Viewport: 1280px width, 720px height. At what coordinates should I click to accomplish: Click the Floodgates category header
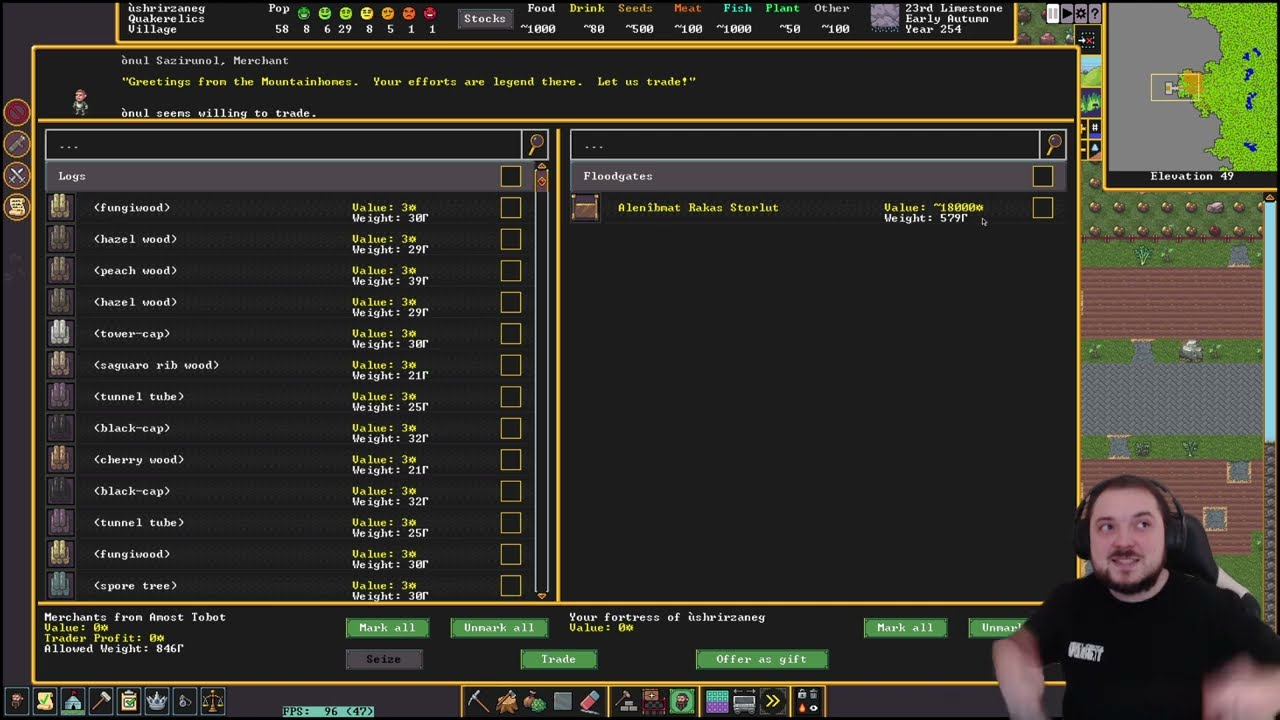[x=818, y=176]
